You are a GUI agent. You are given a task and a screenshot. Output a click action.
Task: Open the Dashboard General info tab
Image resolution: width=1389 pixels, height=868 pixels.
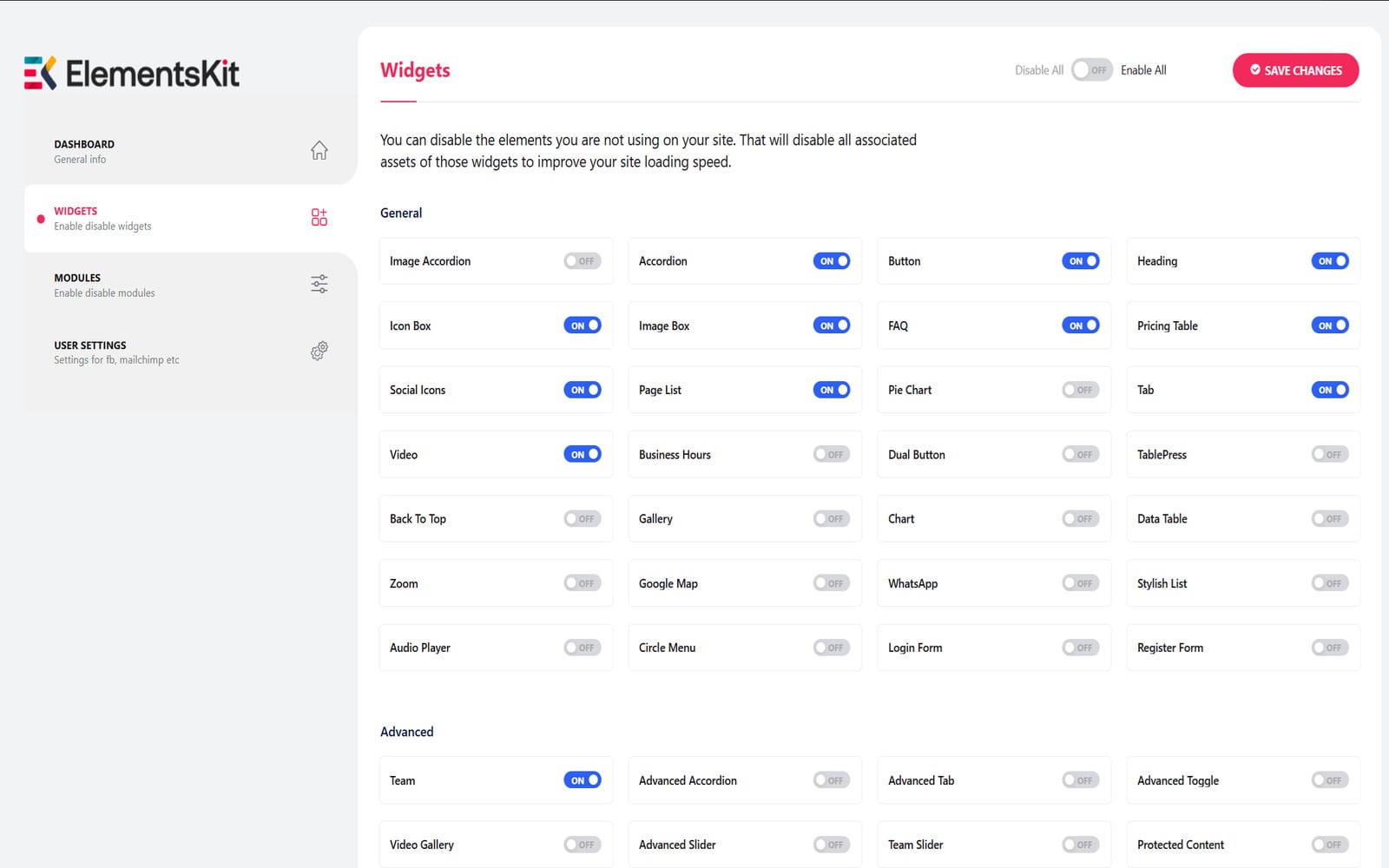190,151
